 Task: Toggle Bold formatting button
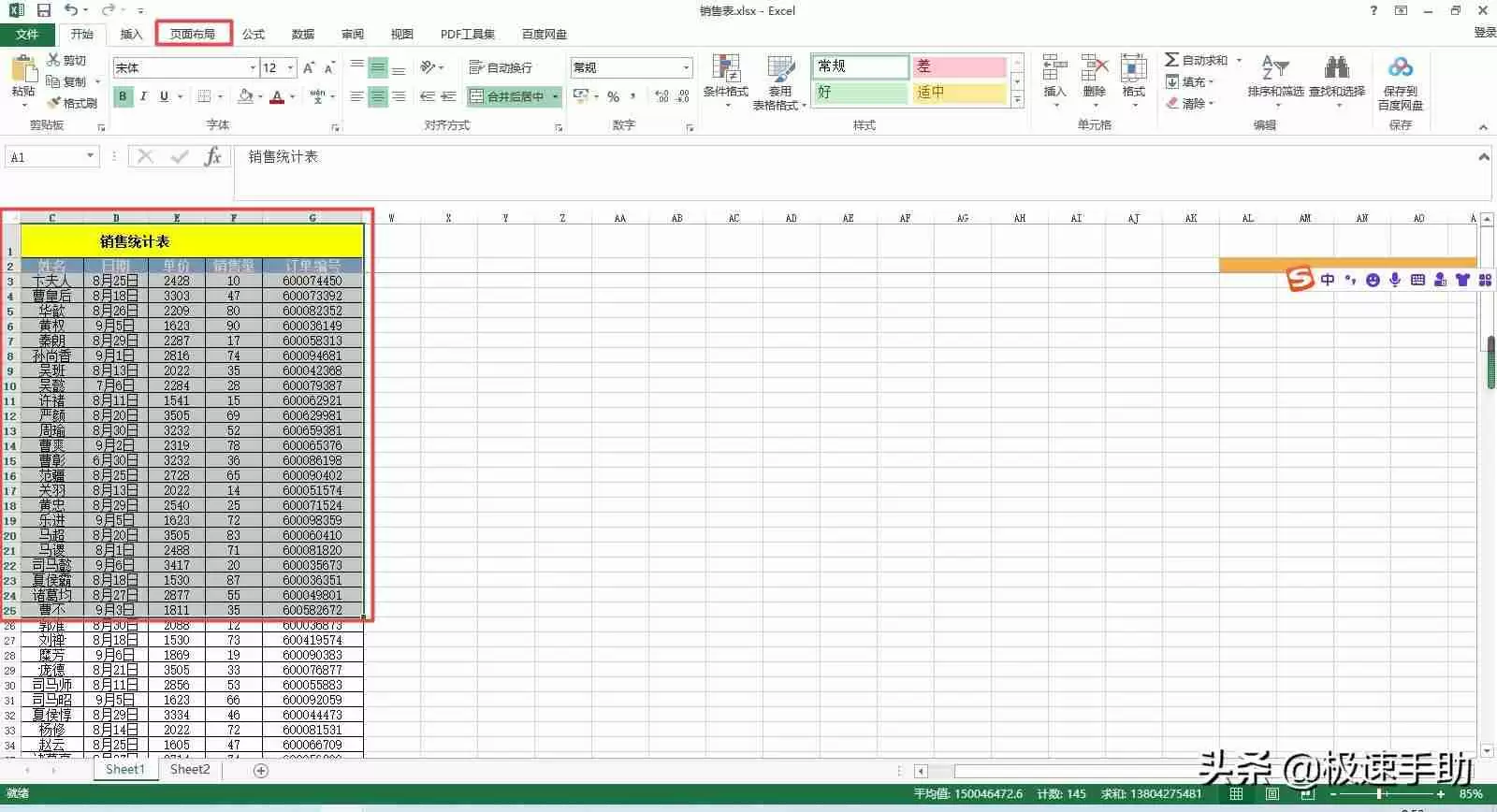pos(123,96)
